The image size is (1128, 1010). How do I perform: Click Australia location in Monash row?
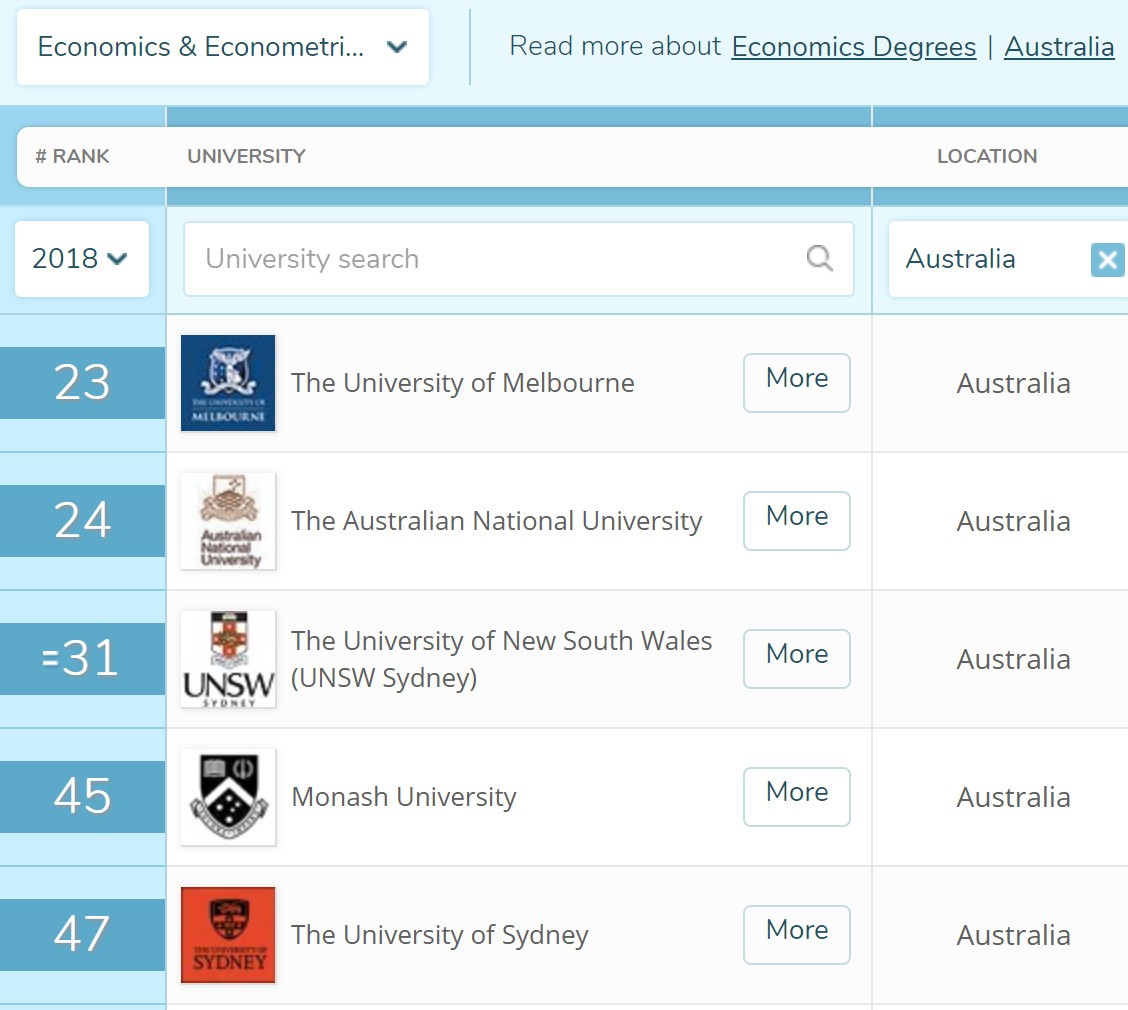click(1014, 798)
